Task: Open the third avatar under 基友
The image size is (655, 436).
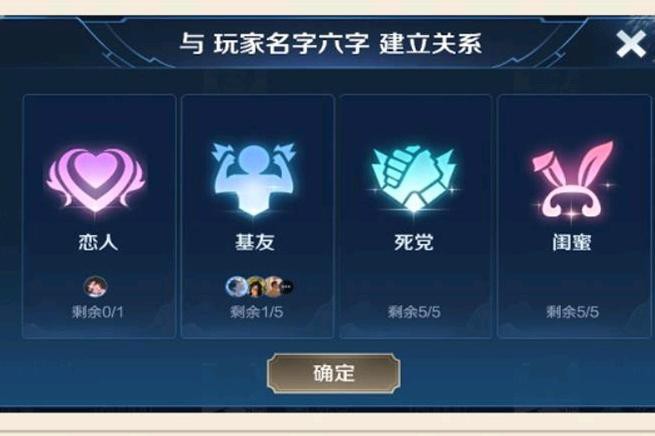Action: coord(272,286)
